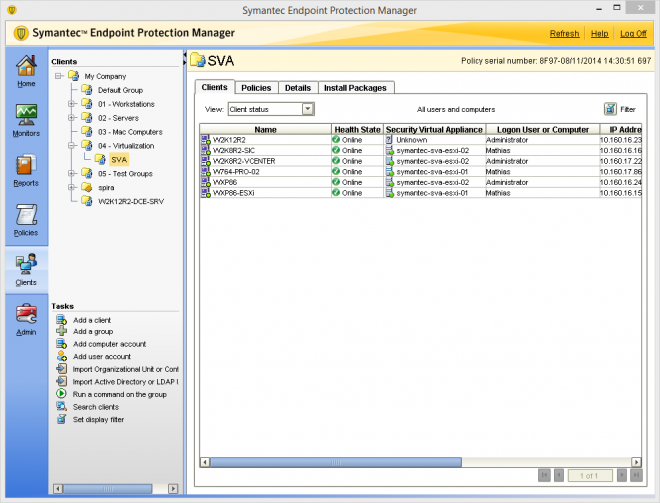This screenshot has height=503, width=660.
Task: Collapse the left pane splitter arrow
Action: pyautogui.click(x=184, y=54)
